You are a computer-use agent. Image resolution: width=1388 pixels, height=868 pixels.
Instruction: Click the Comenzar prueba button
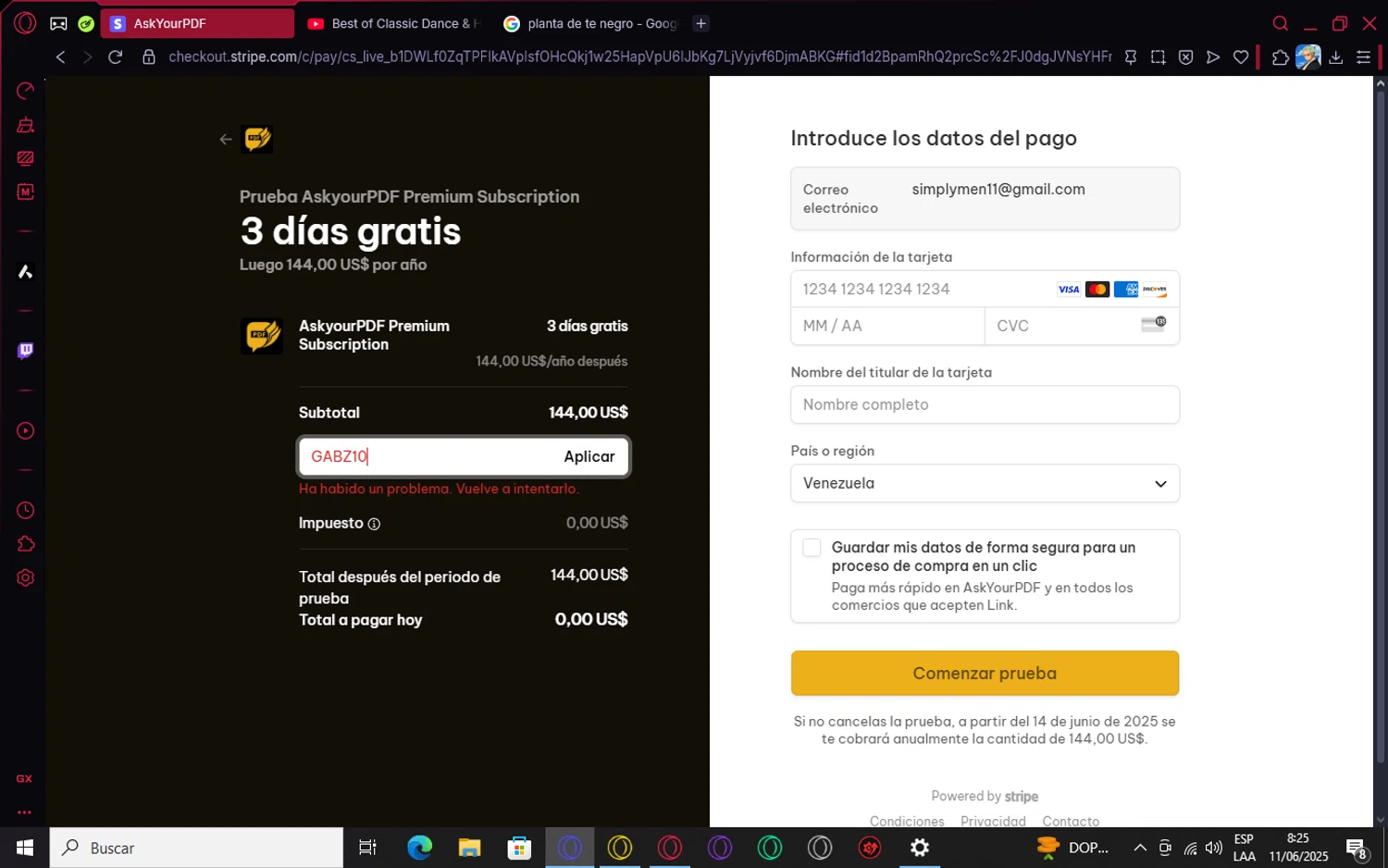pyautogui.click(x=985, y=674)
